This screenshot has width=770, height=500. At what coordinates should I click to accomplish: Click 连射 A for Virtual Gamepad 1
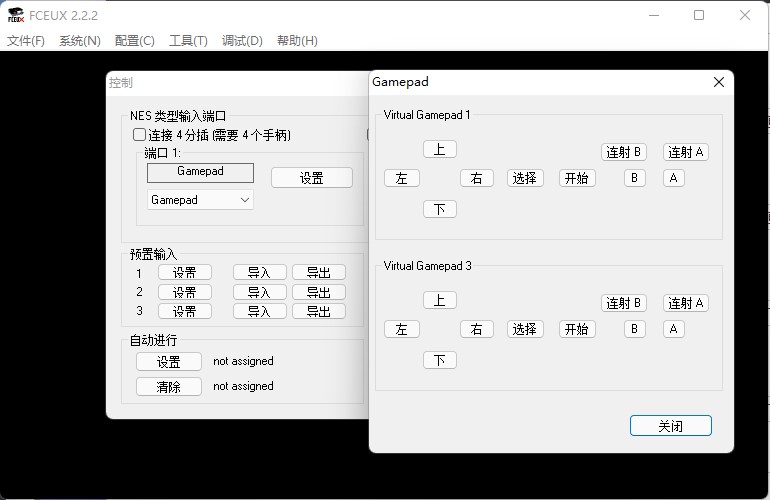tap(686, 152)
